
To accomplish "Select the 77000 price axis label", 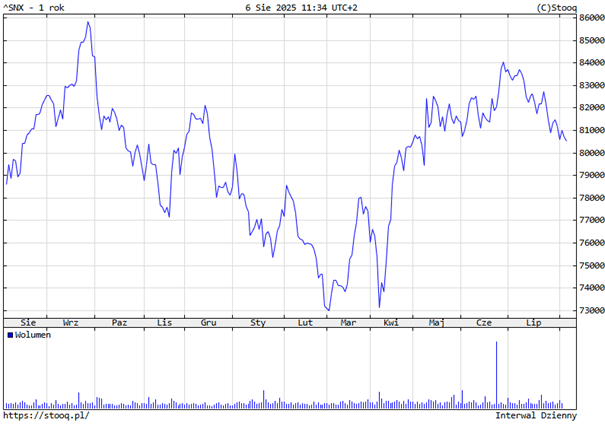I will [x=590, y=221].
